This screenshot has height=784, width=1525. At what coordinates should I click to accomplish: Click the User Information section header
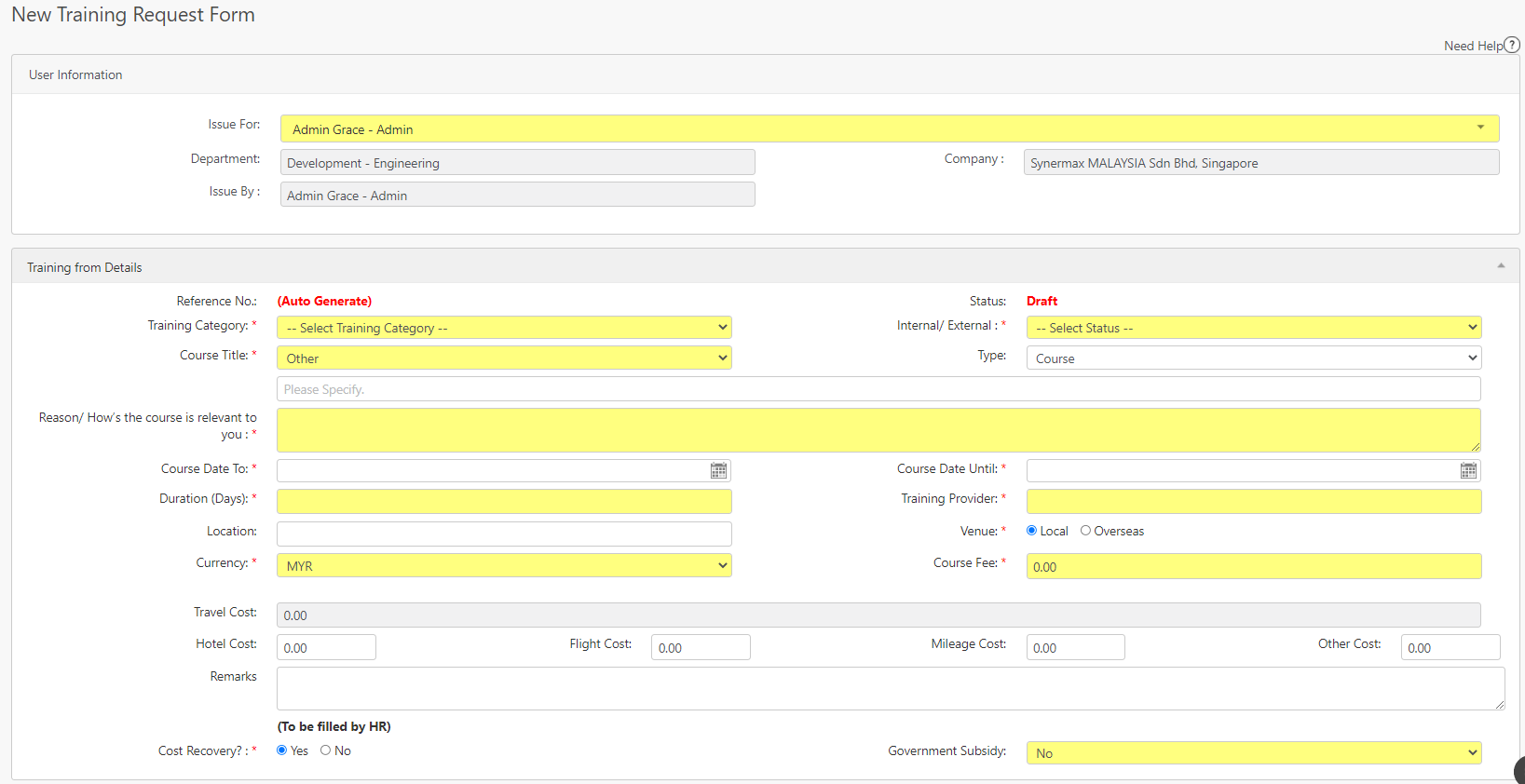pyautogui.click(x=766, y=74)
